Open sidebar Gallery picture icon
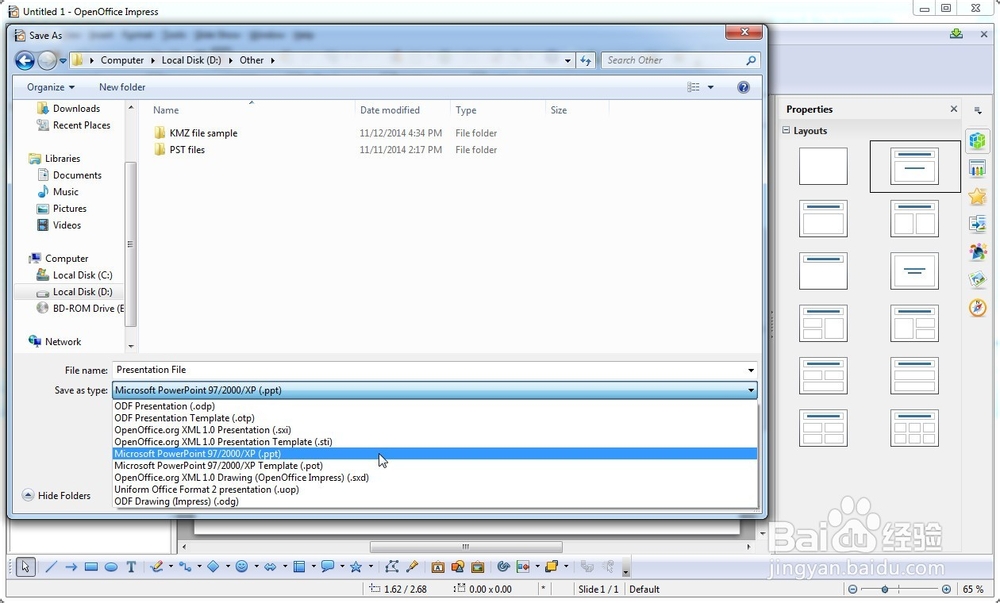 (978, 279)
